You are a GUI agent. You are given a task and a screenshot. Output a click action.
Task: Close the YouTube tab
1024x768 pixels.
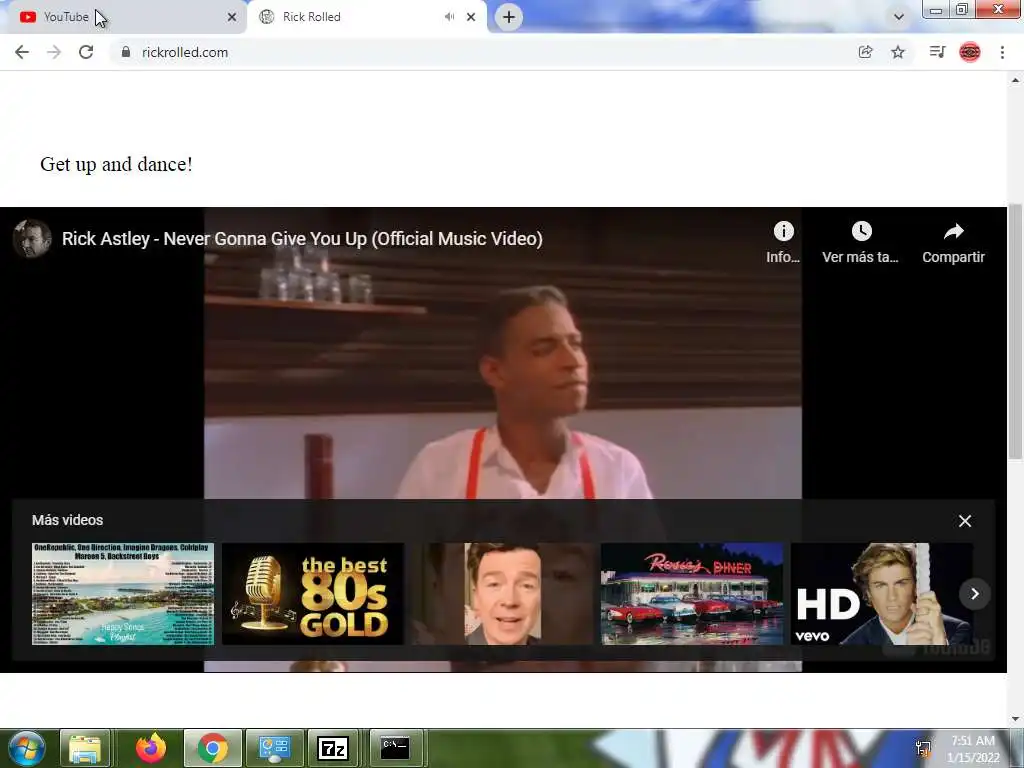(232, 17)
